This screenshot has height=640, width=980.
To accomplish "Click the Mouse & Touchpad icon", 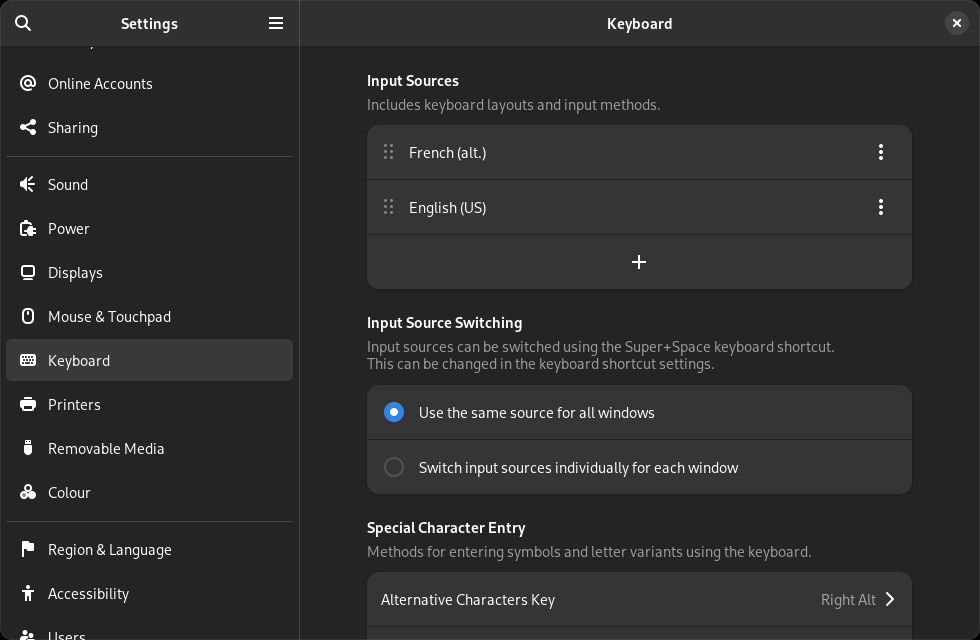I will tap(28, 316).
